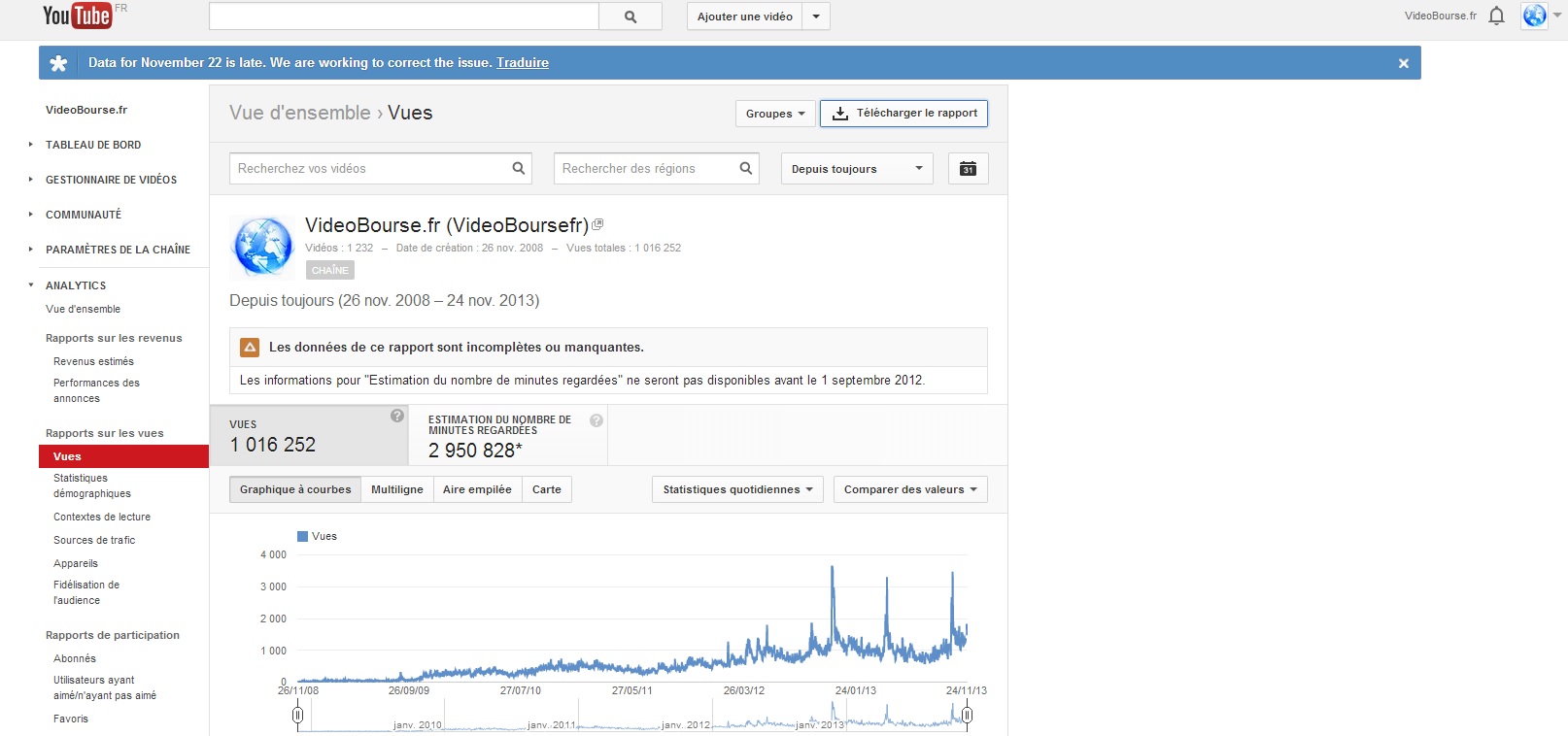Screen dimensions: 1568x736
Task: Open the globe account avatar menu
Action: point(1534,16)
